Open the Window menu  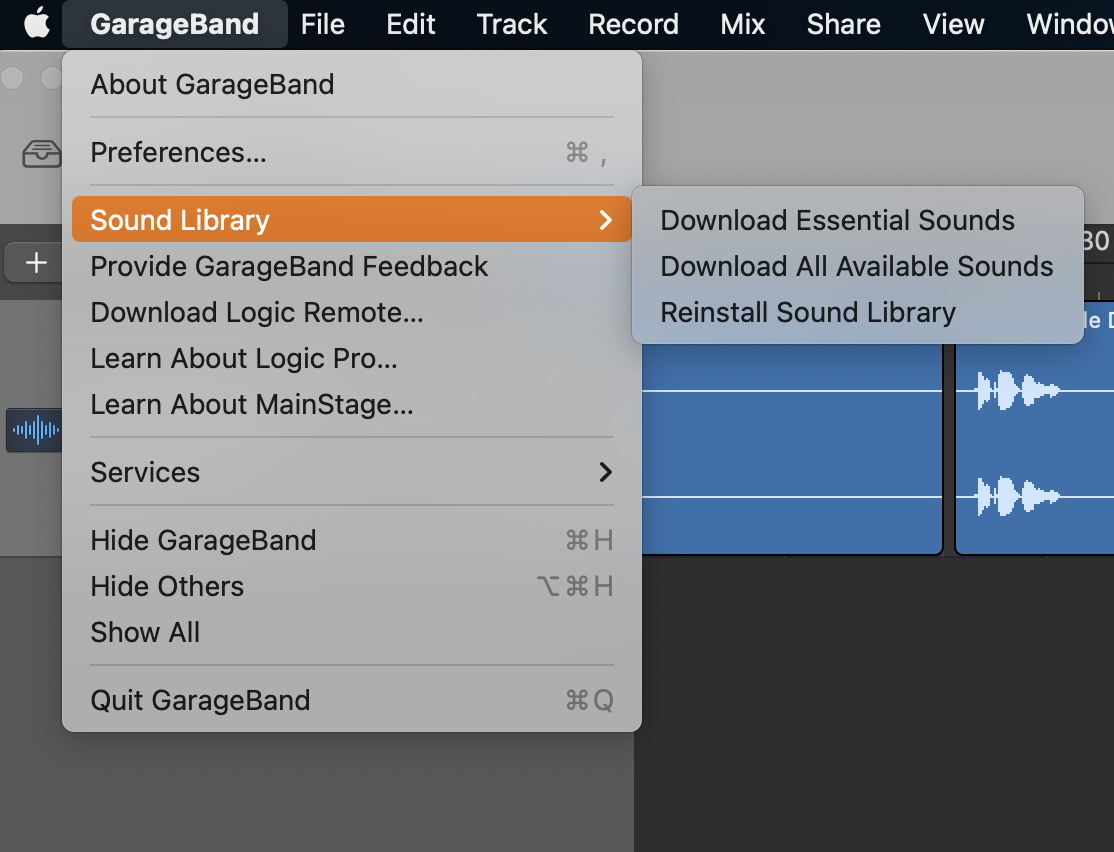coord(1070,24)
